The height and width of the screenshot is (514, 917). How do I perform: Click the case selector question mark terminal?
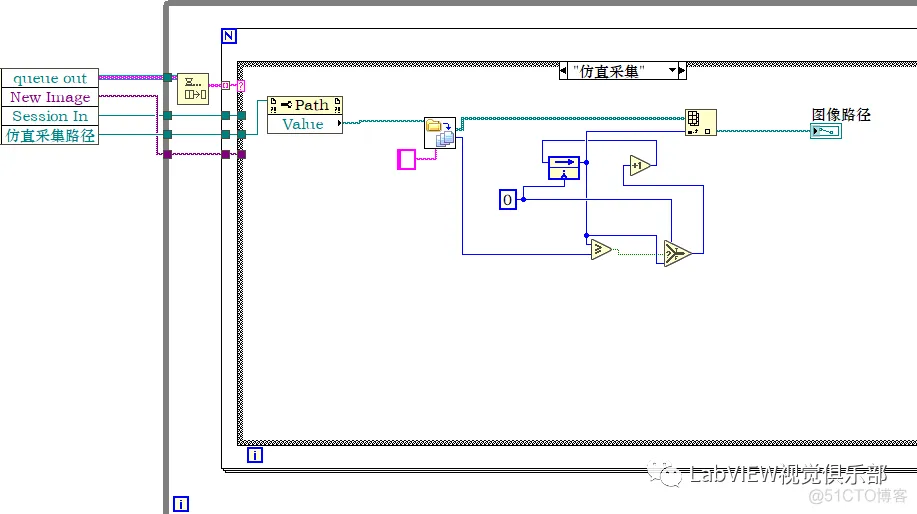point(241,86)
